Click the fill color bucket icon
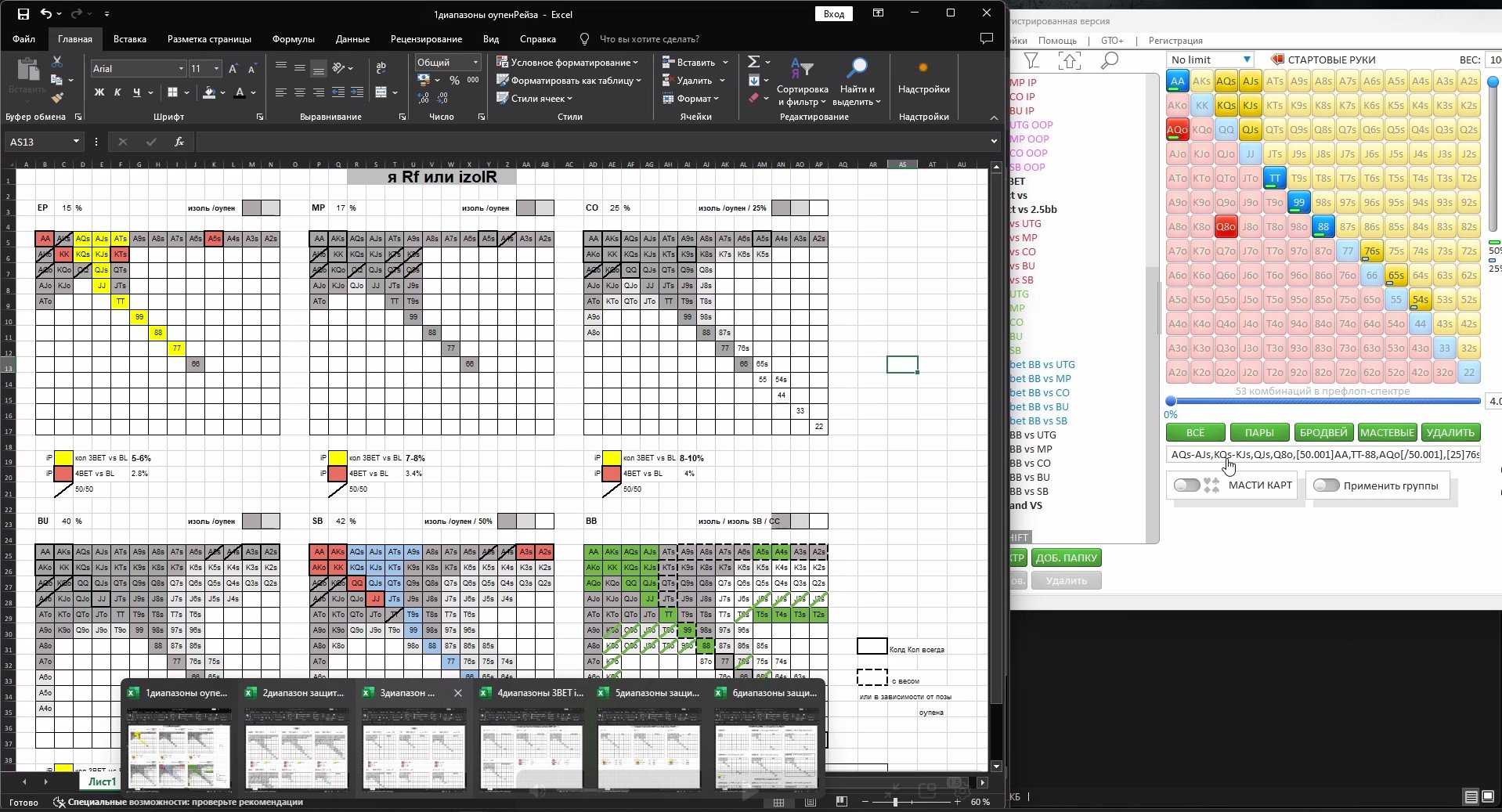 (208, 92)
